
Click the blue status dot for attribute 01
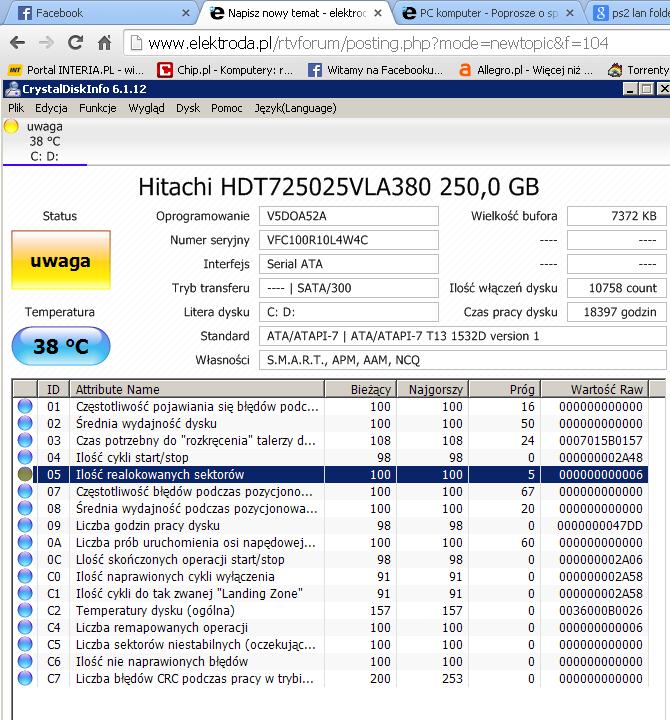tap(25, 406)
